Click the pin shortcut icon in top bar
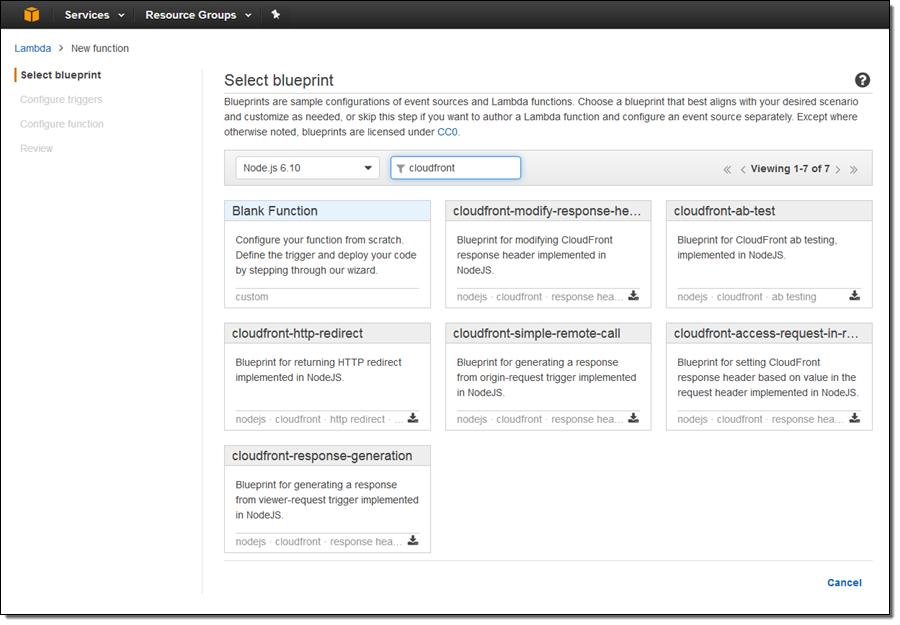The width and height of the screenshot is (900, 625). pyautogui.click(x=276, y=15)
